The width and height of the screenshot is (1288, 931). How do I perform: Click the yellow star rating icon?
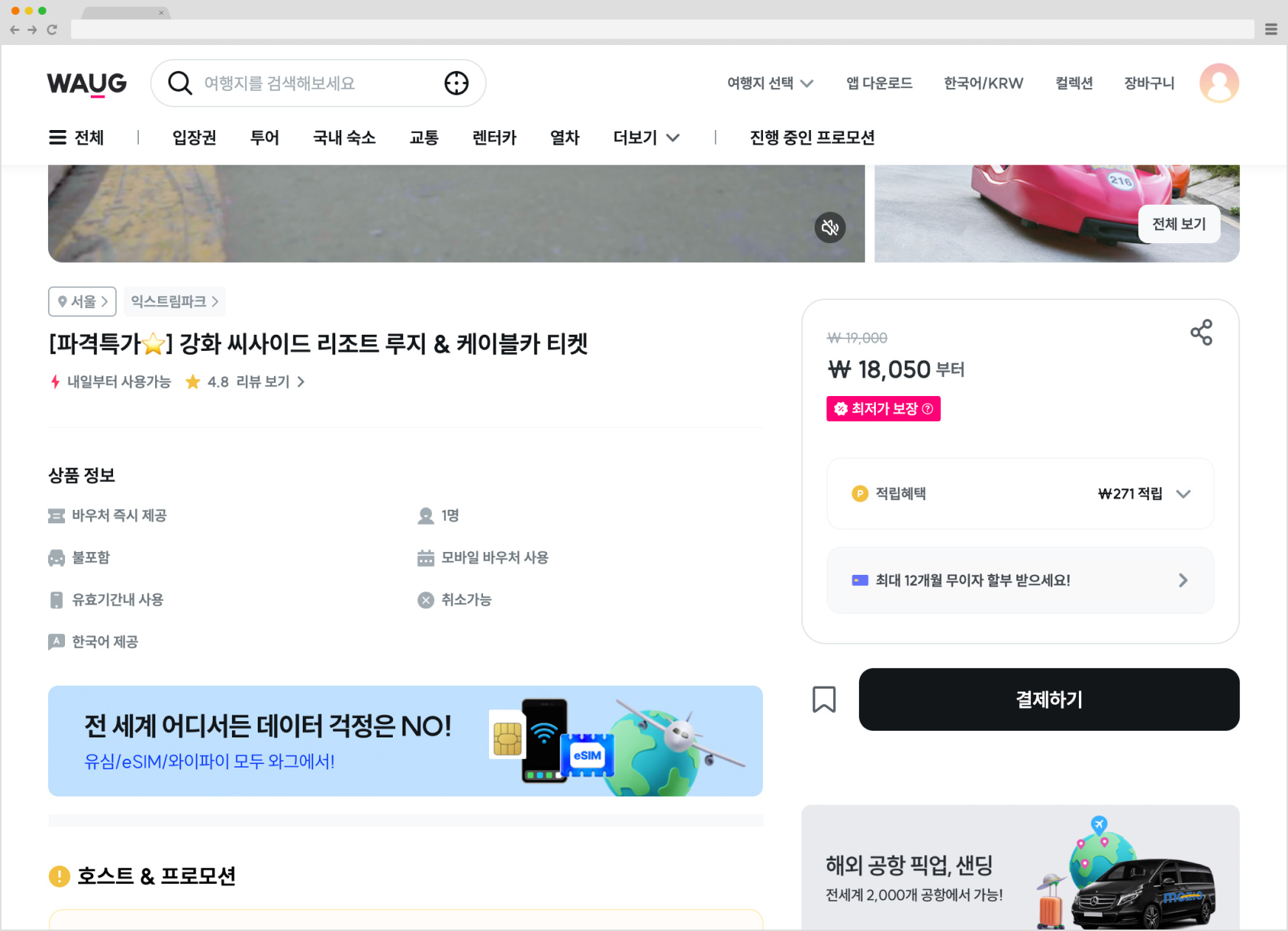(x=193, y=382)
